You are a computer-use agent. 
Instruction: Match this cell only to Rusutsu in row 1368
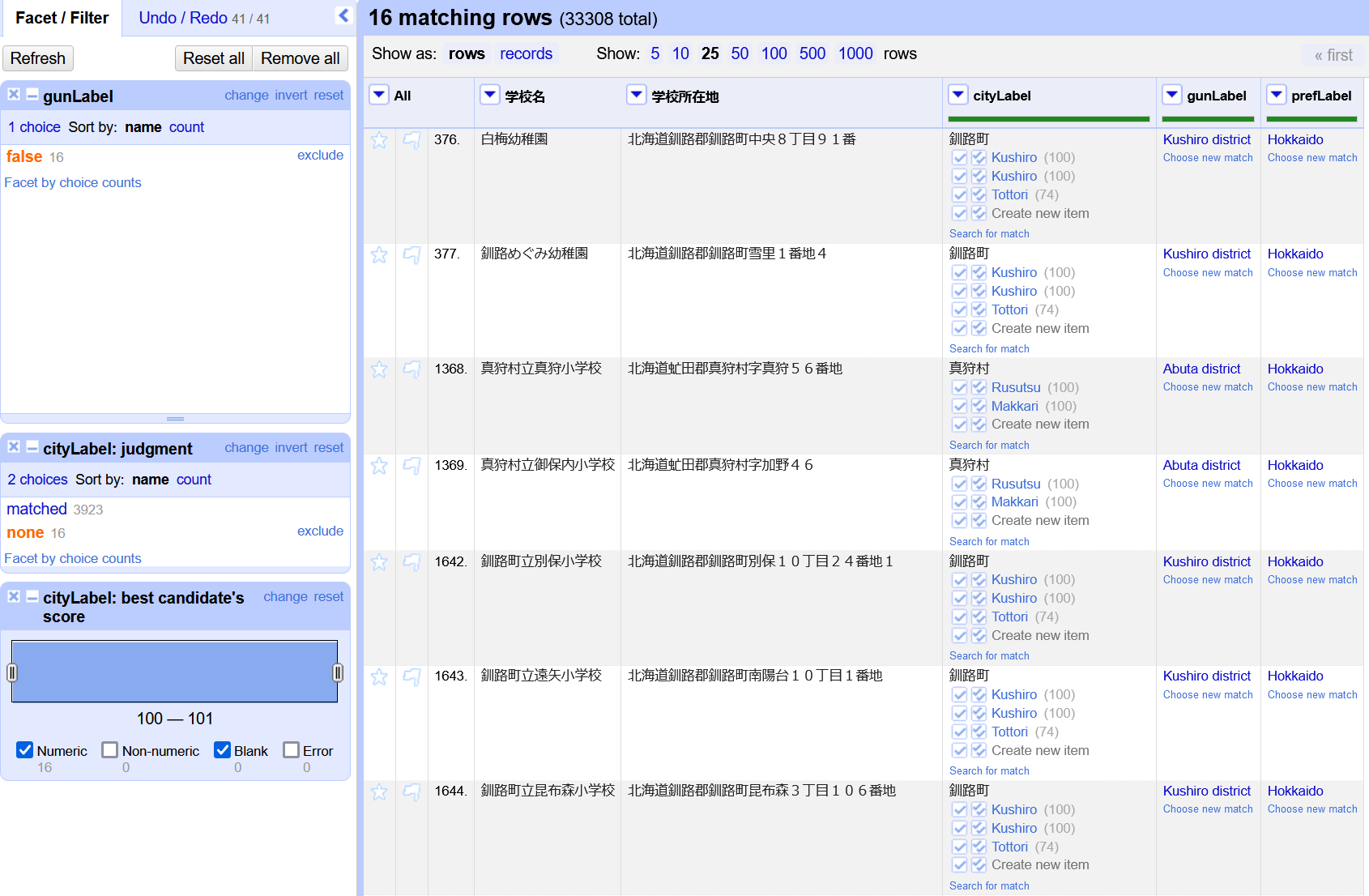click(960, 388)
